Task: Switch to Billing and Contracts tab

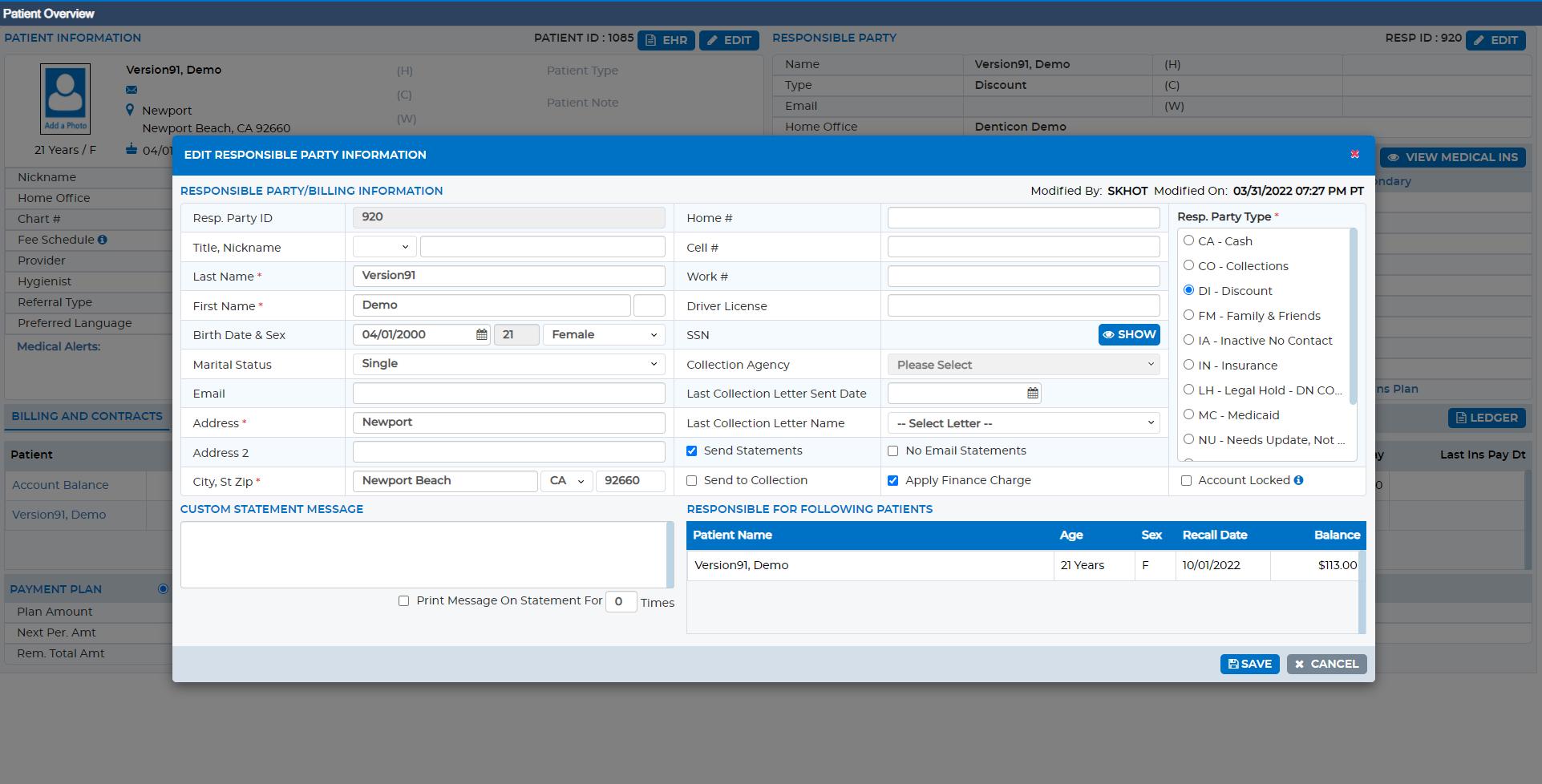Action: (x=87, y=416)
